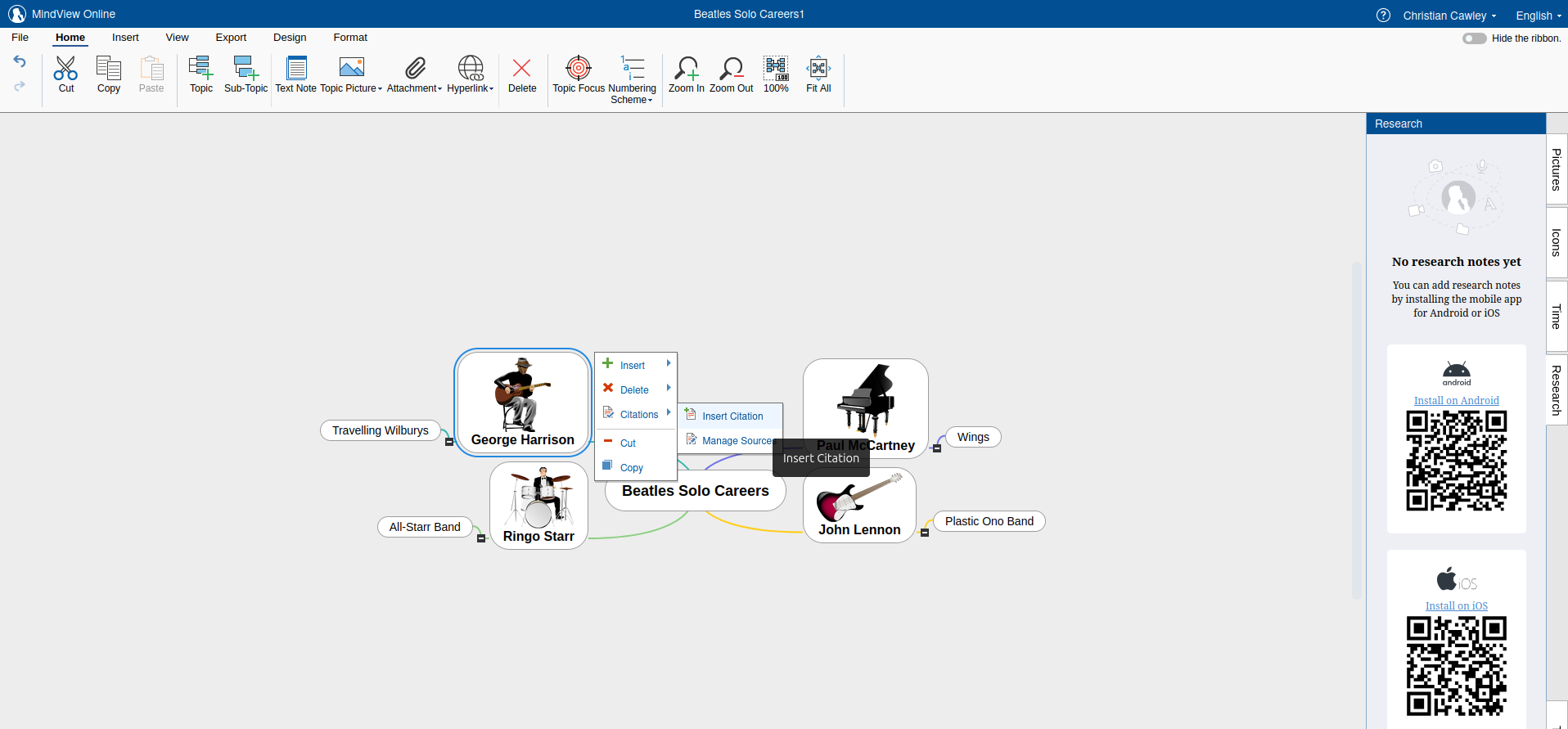Click the Zoom In magnifier
Image resolution: width=1568 pixels, height=729 pixels.
(x=686, y=68)
